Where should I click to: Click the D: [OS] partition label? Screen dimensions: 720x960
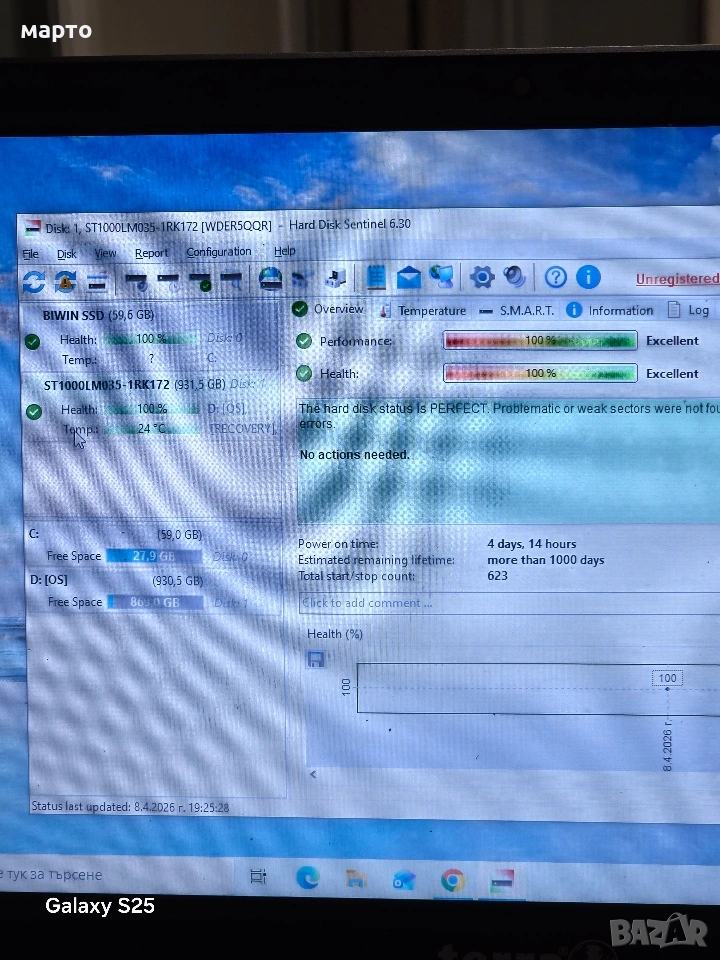48,579
